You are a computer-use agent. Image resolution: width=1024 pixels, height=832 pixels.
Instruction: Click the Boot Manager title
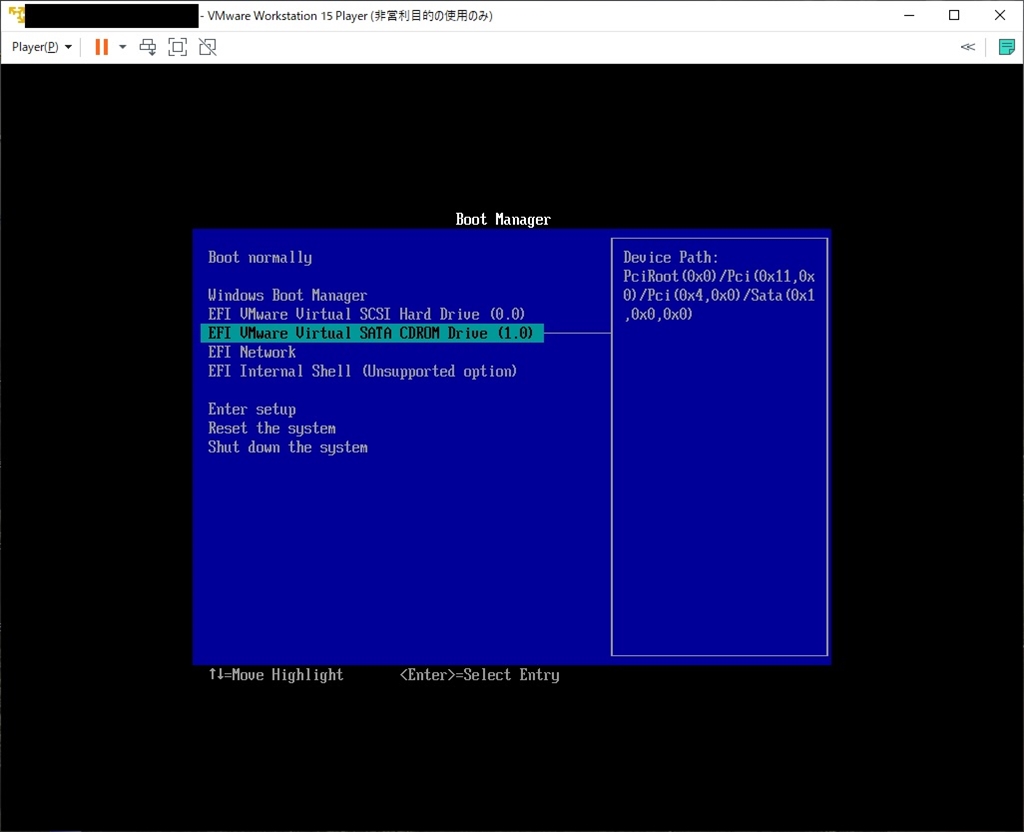[x=503, y=219]
